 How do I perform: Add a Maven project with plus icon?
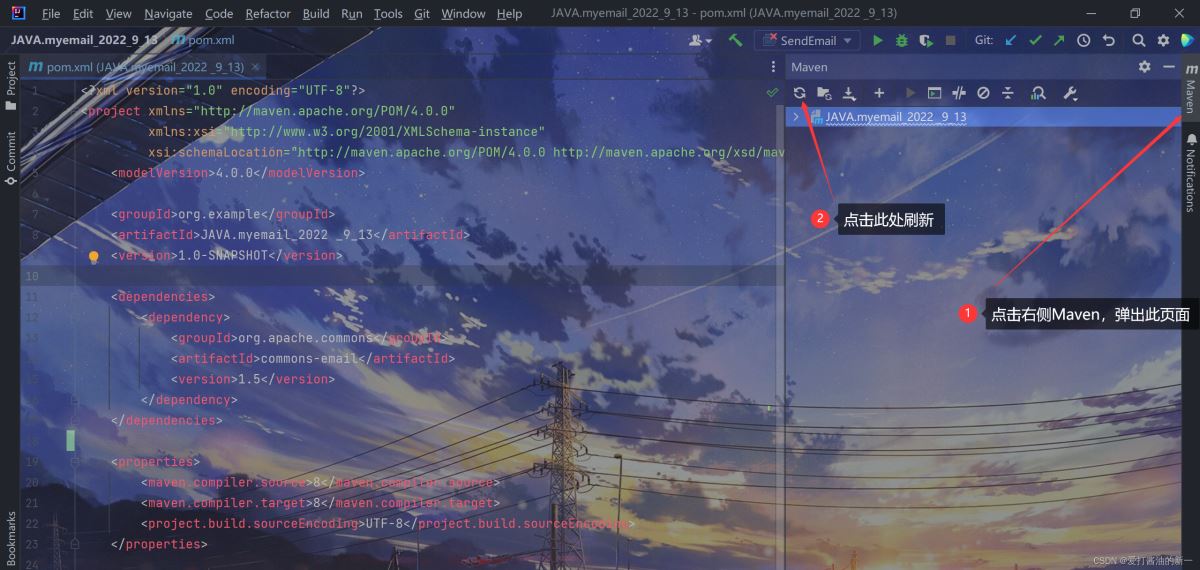(x=879, y=93)
